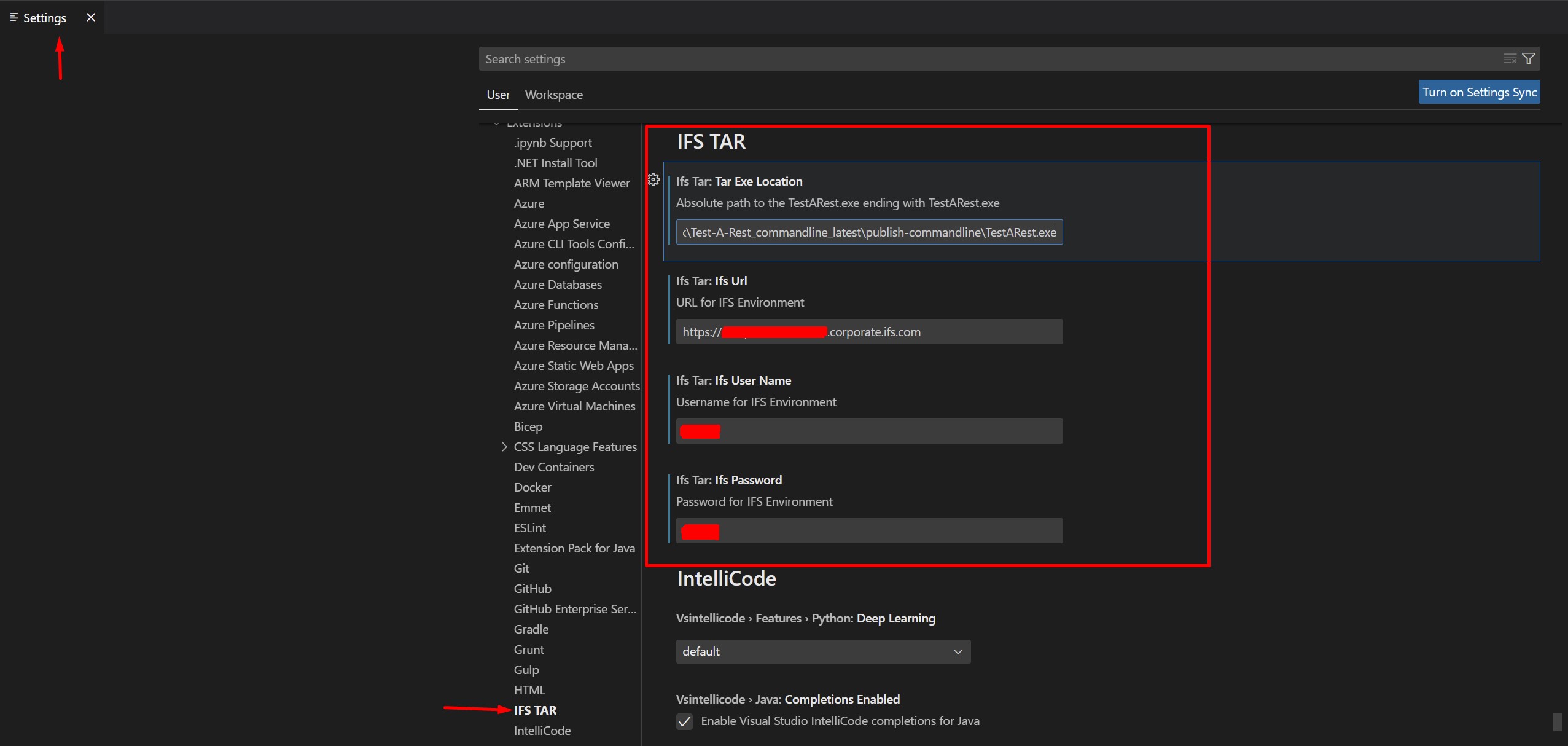Open the Settings editor tab
This screenshot has width=1568, height=746.
coord(44,18)
